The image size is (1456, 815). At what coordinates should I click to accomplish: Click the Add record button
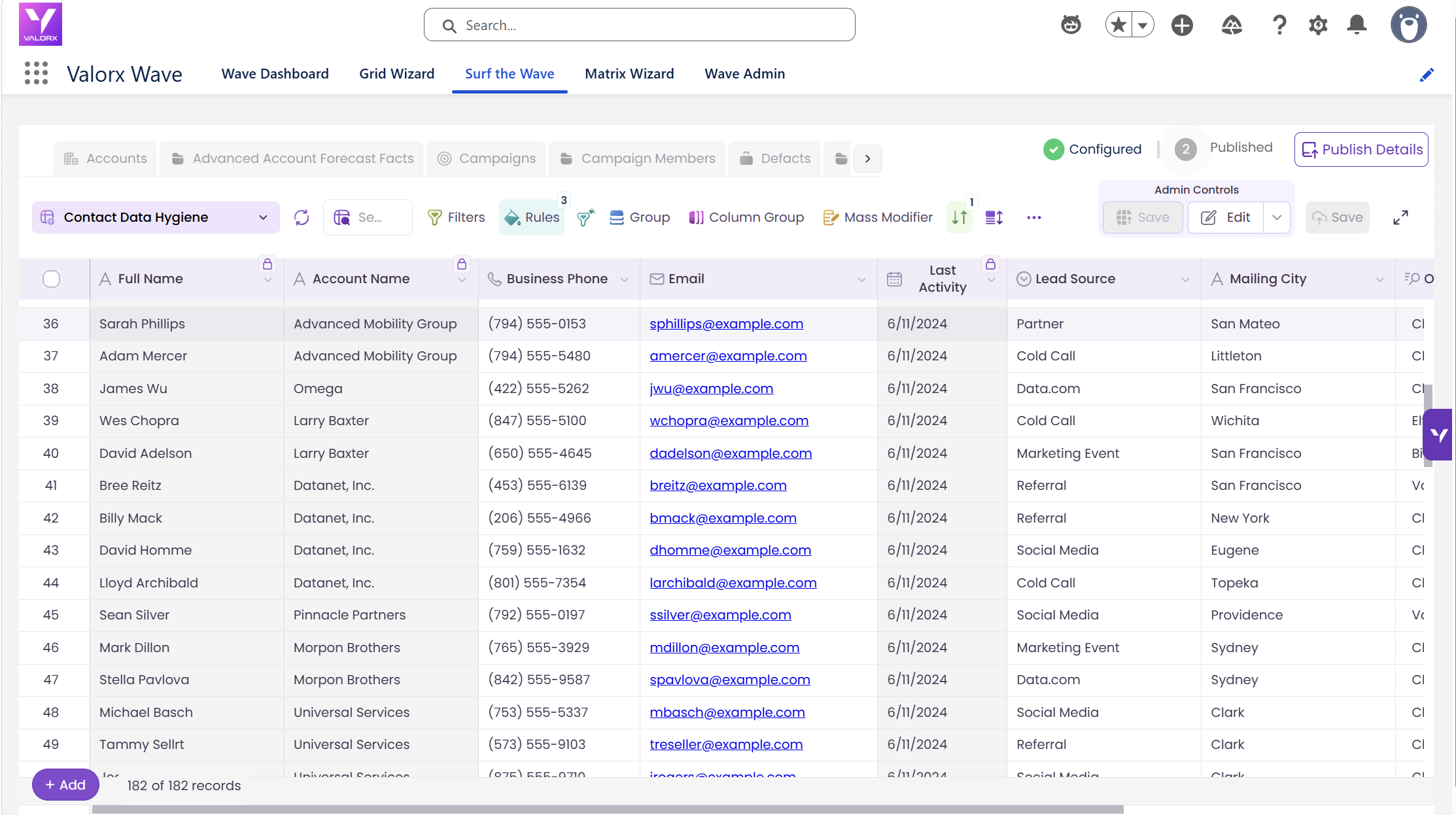[x=65, y=785]
